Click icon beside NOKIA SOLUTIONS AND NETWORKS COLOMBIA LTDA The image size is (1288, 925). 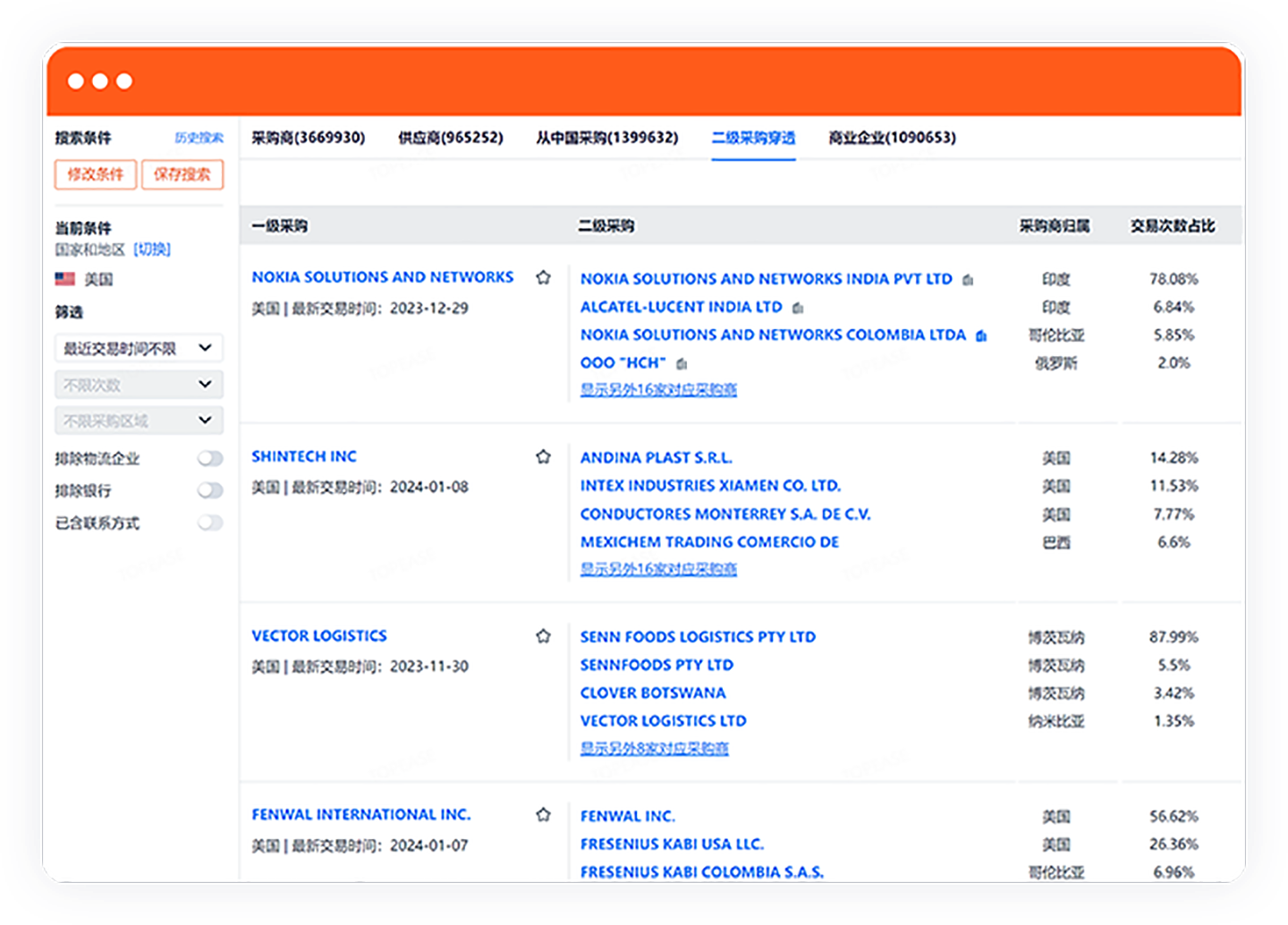click(981, 335)
